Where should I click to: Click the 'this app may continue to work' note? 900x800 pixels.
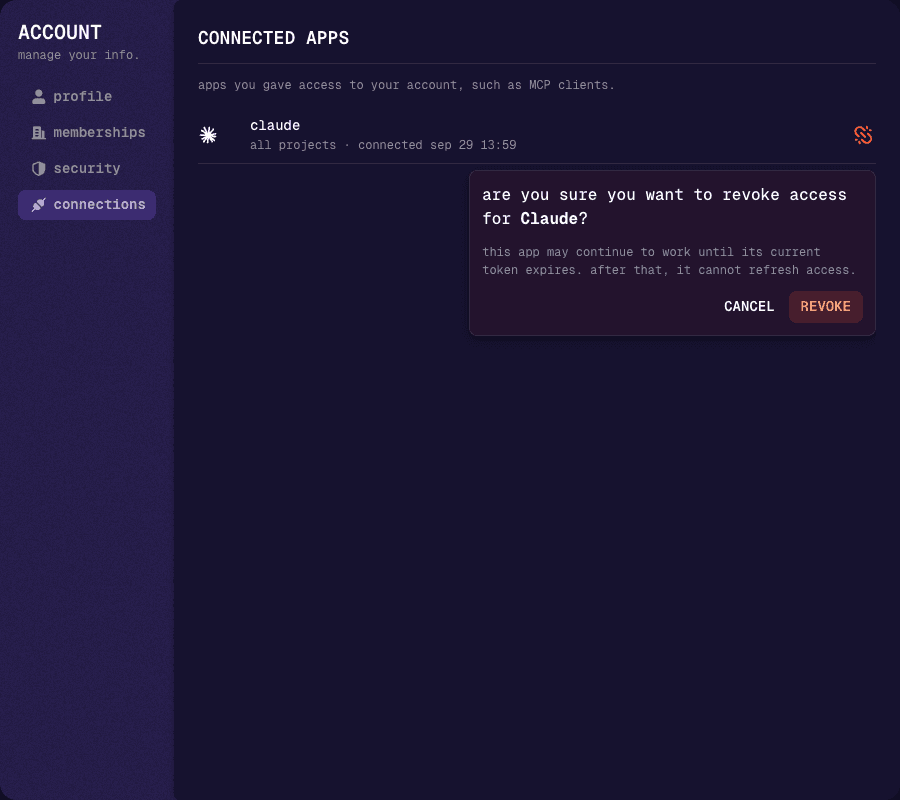(669, 261)
